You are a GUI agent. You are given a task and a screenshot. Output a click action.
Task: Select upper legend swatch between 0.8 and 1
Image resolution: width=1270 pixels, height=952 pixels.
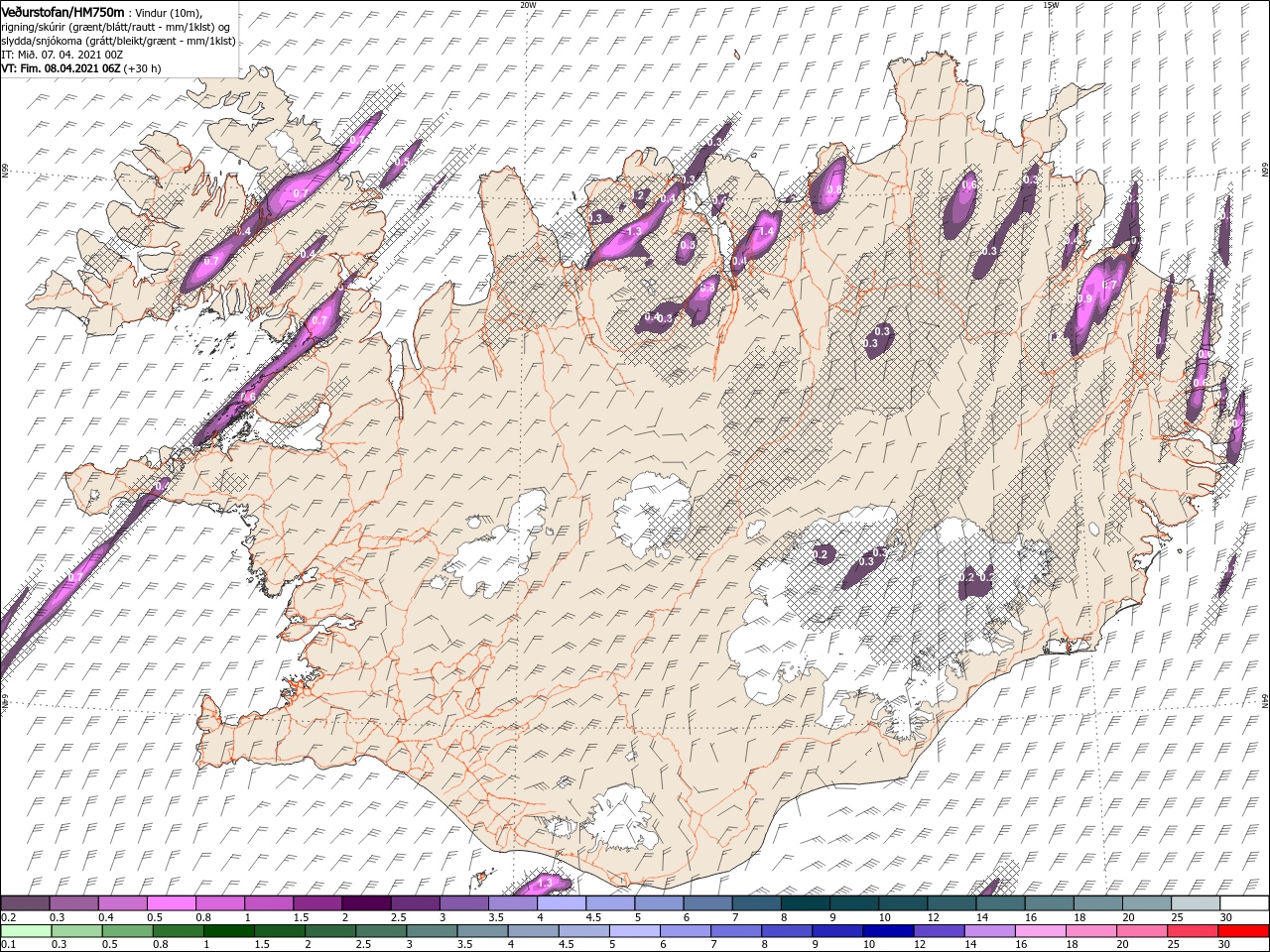pos(220,903)
